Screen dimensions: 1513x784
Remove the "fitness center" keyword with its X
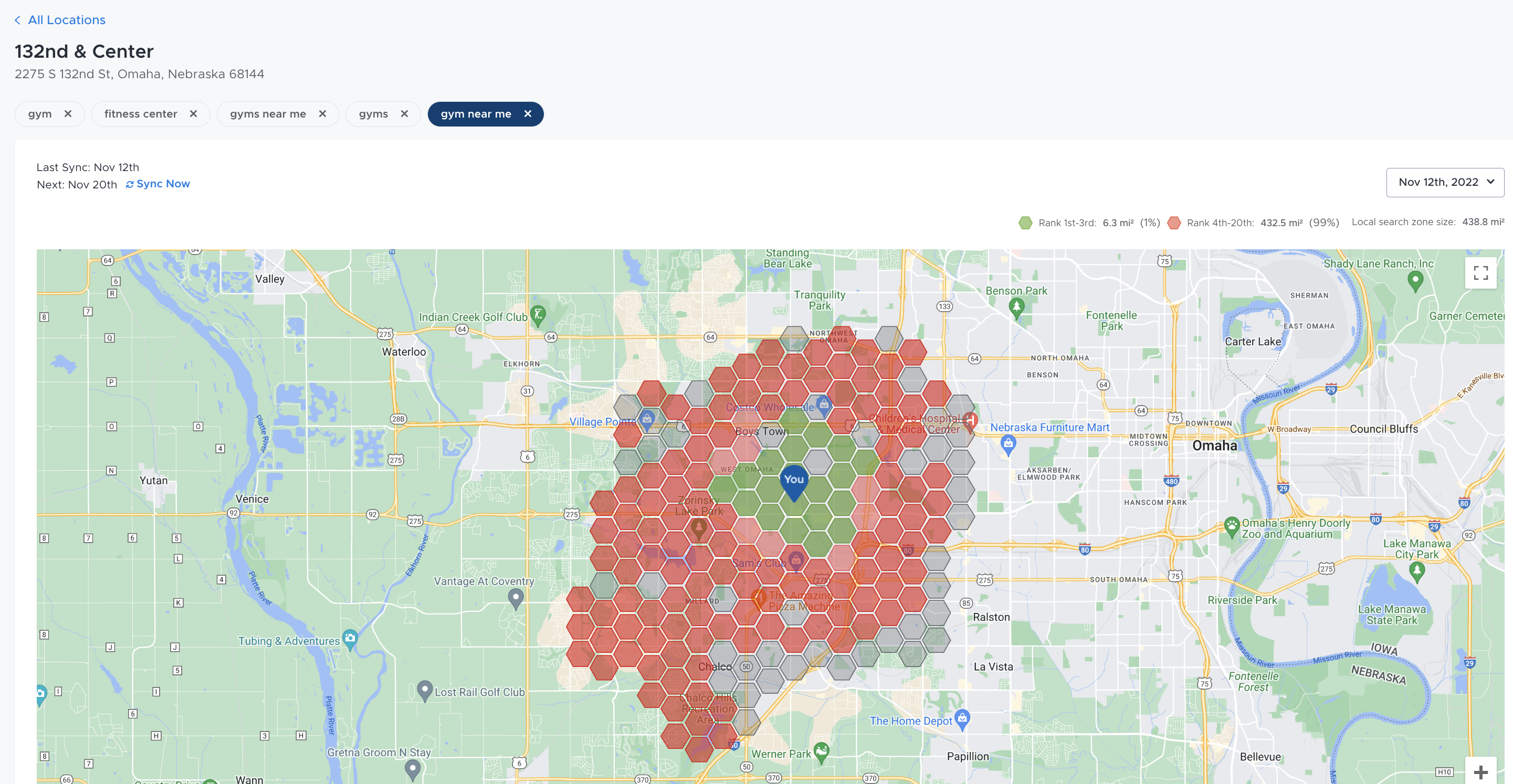tap(193, 114)
